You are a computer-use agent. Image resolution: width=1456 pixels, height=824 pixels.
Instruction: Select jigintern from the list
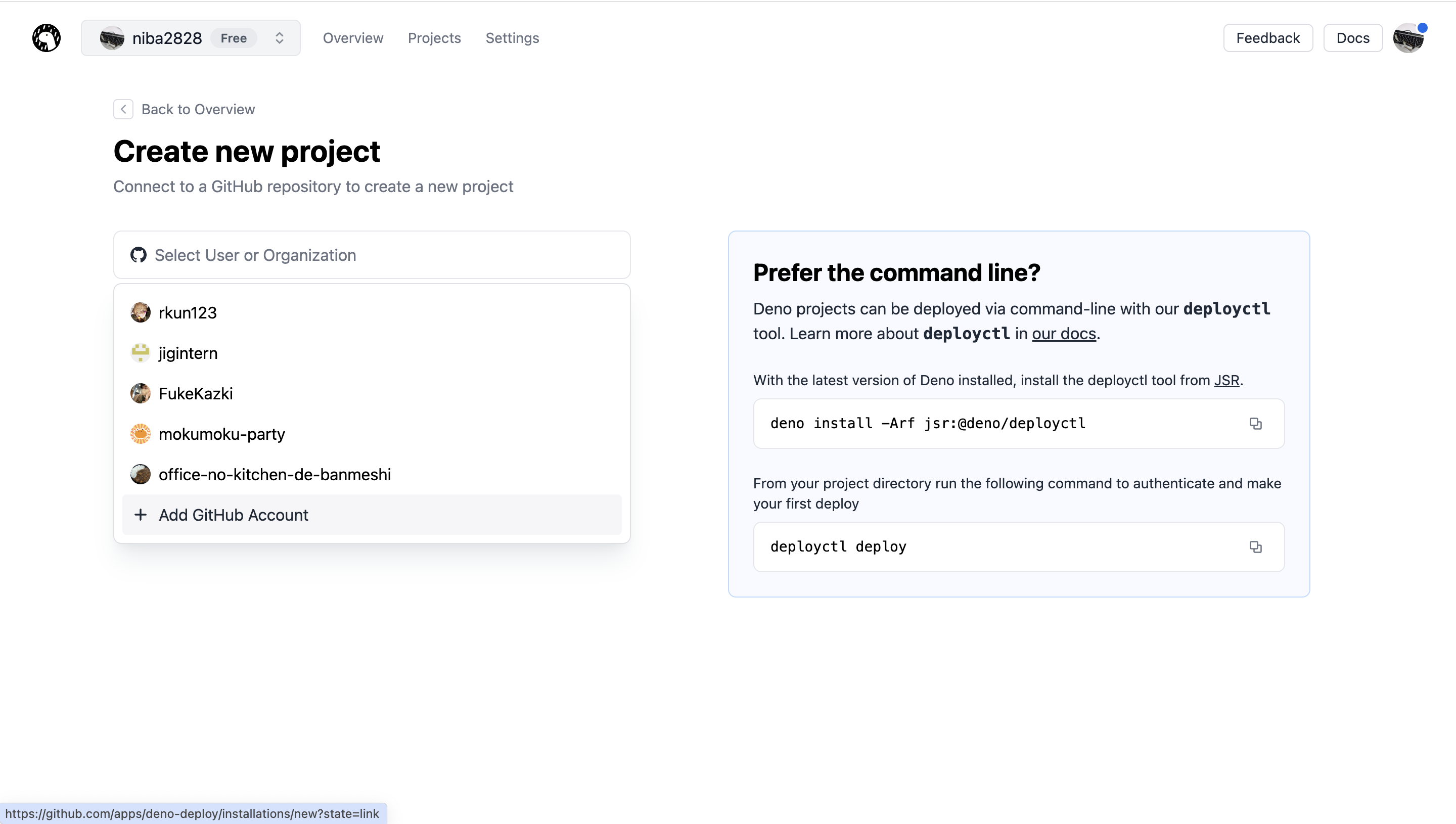[188, 353]
